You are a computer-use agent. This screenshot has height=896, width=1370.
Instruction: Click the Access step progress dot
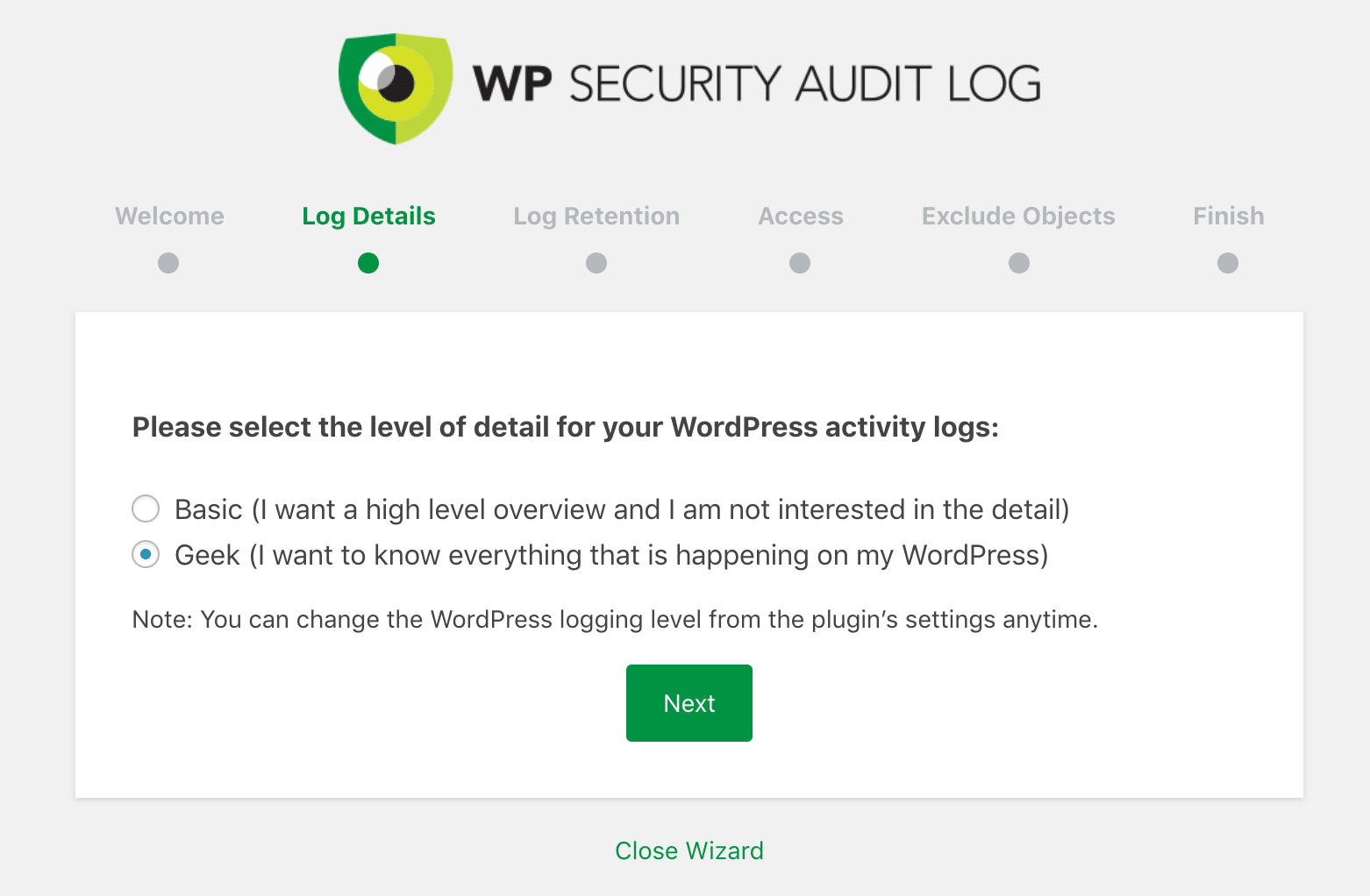click(800, 263)
